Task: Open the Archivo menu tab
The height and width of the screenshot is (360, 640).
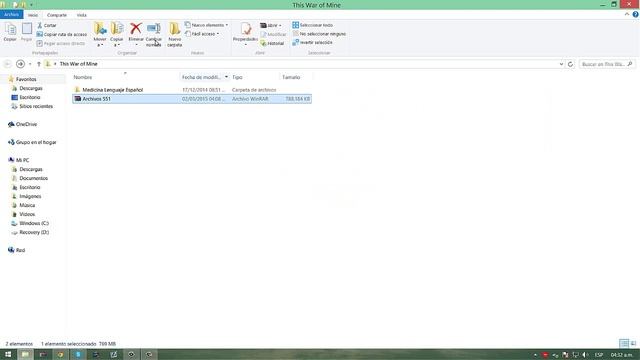Action: coord(11,15)
